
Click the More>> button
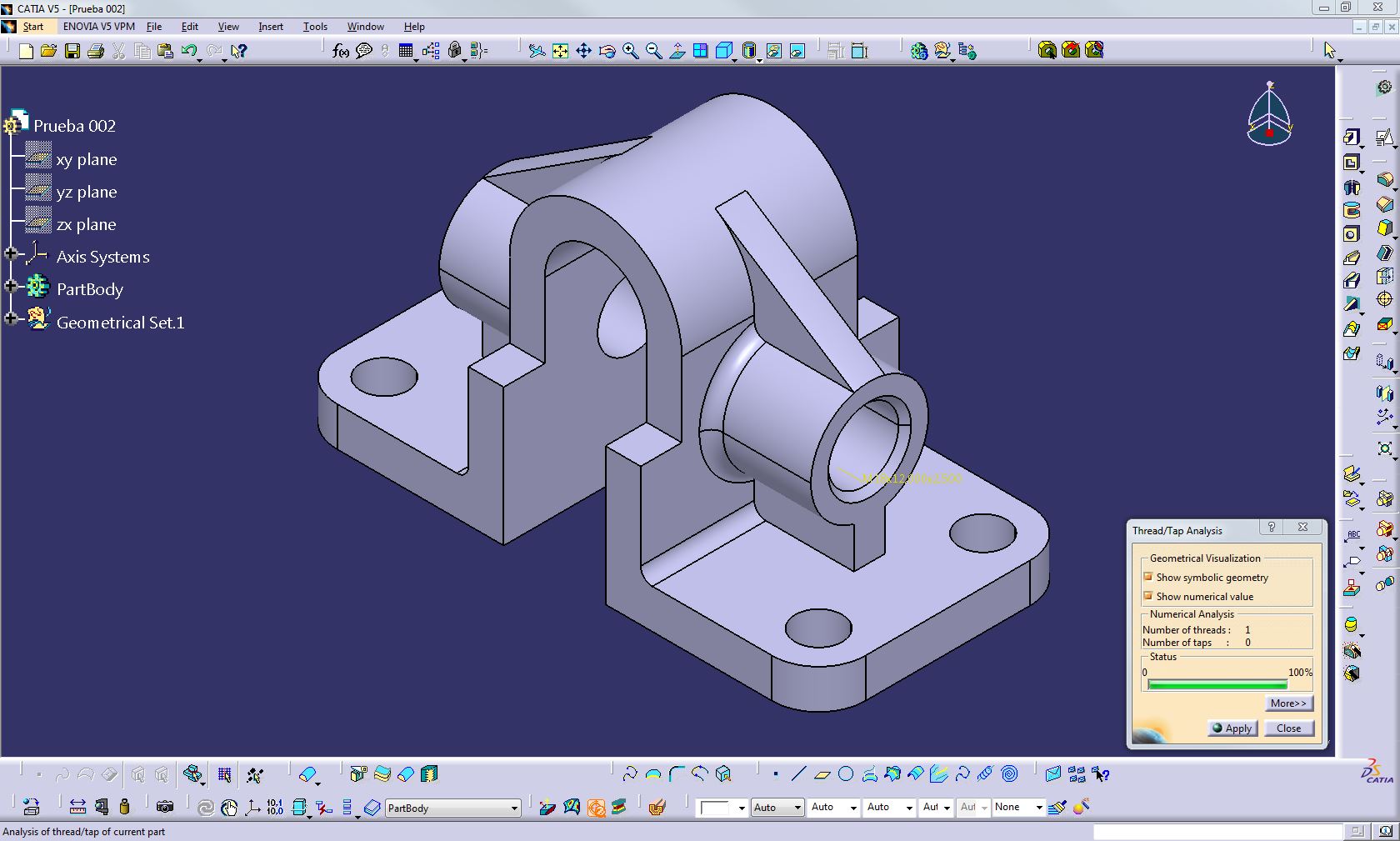[1288, 703]
